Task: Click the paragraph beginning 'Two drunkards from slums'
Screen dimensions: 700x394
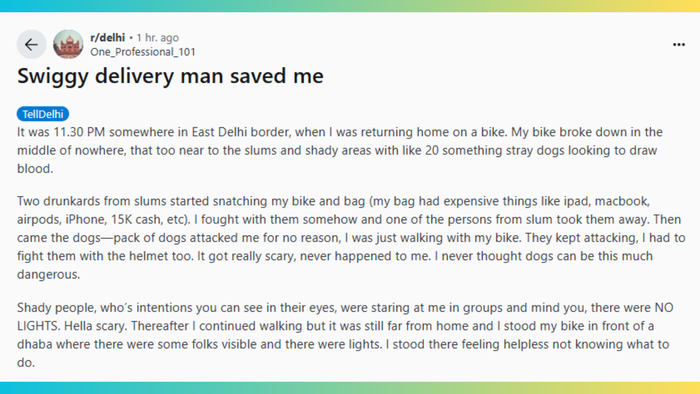Action: pyautogui.click(x=351, y=237)
